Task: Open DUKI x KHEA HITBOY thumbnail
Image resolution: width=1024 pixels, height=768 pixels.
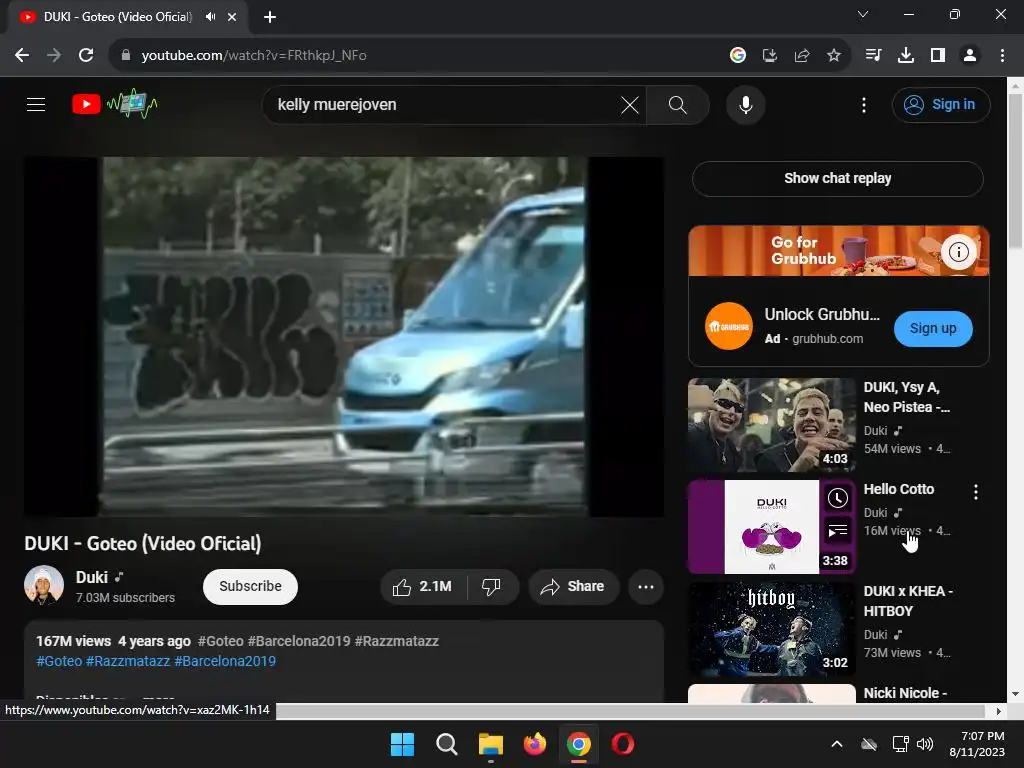Action: [x=771, y=629]
